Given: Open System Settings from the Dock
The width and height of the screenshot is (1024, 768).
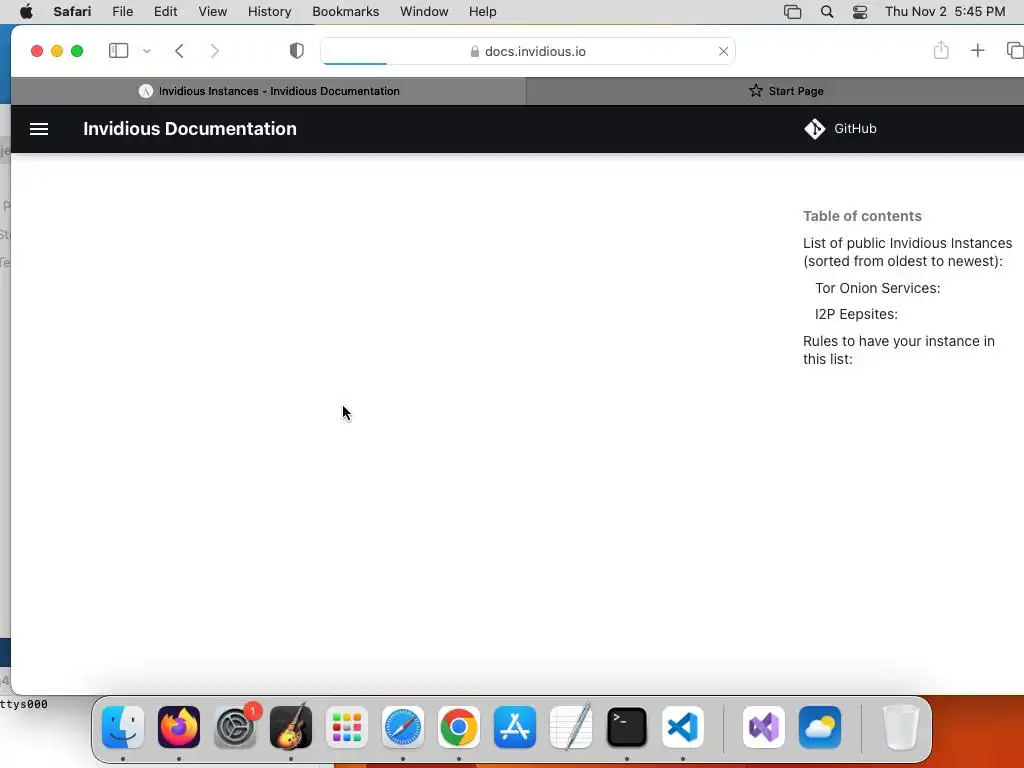Looking at the screenshot, I should click(x=235, y=727).
